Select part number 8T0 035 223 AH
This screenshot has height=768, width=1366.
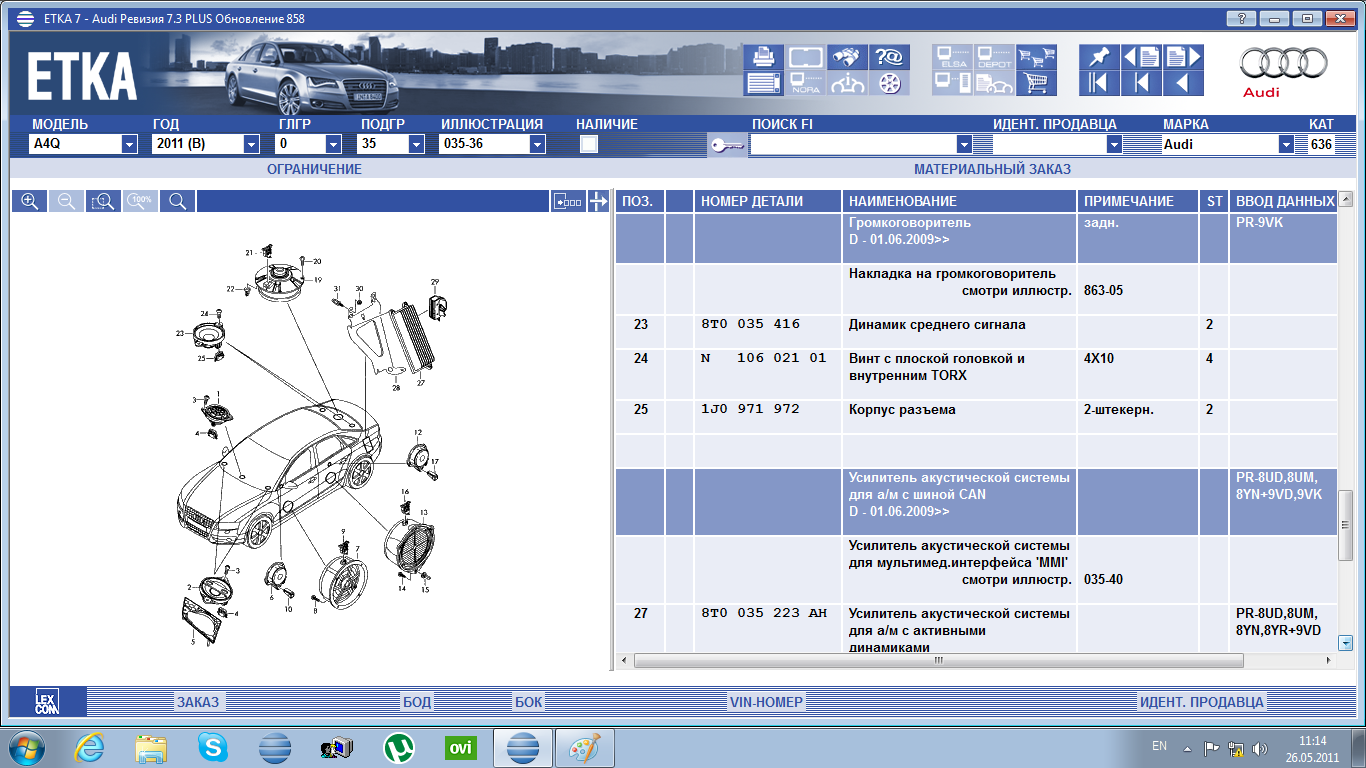pos(764,613)
